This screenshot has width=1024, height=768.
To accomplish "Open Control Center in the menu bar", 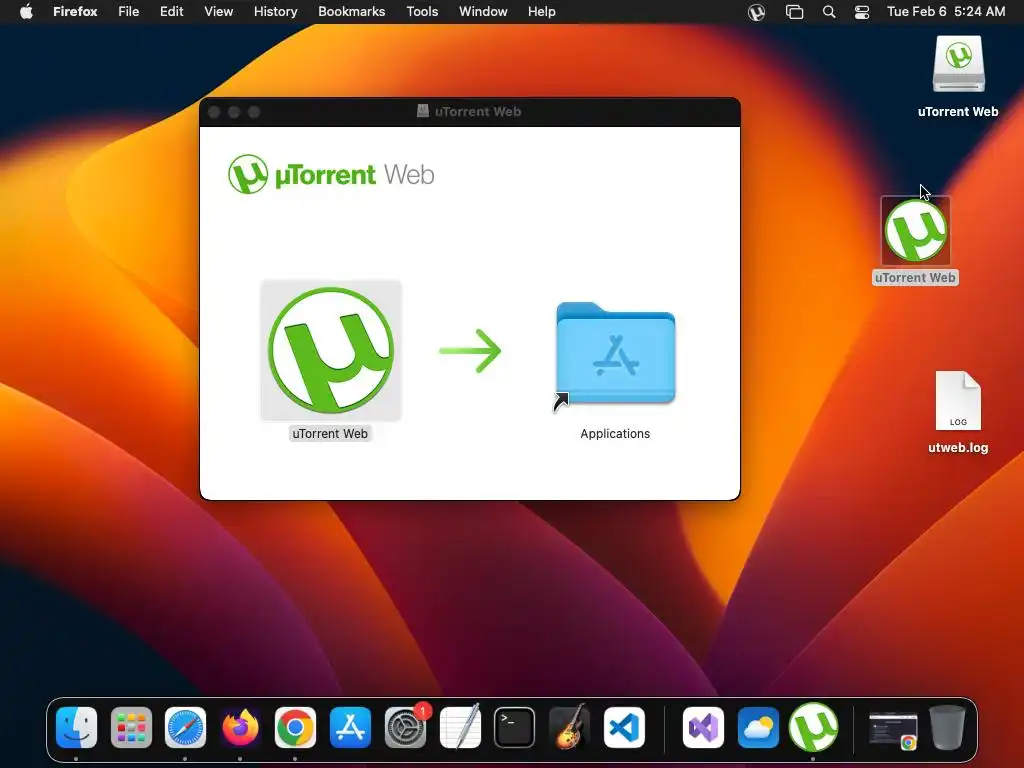I will pos(862,12).
